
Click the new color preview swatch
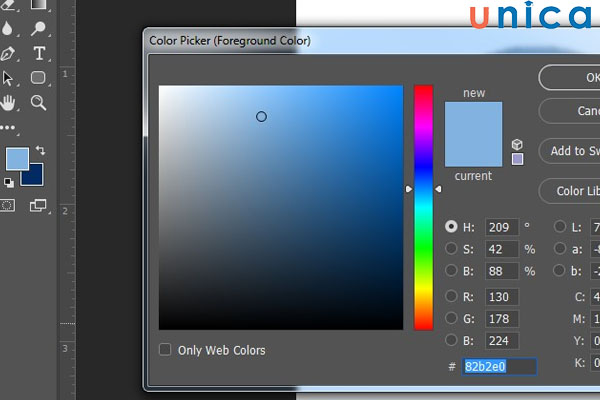point(473,118)
